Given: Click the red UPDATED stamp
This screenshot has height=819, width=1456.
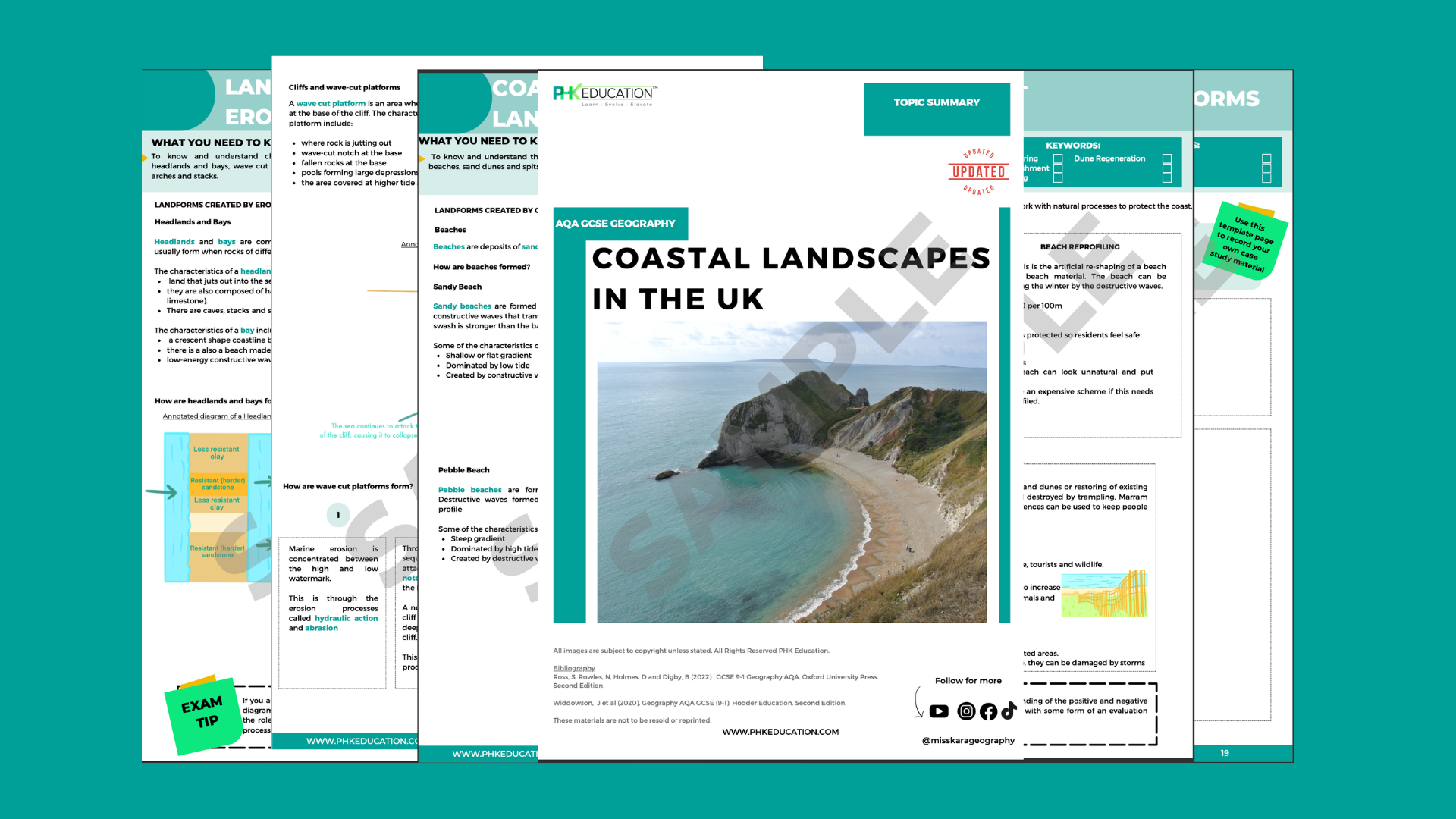Looking at the screenshot, I should [x=979, y=172].
